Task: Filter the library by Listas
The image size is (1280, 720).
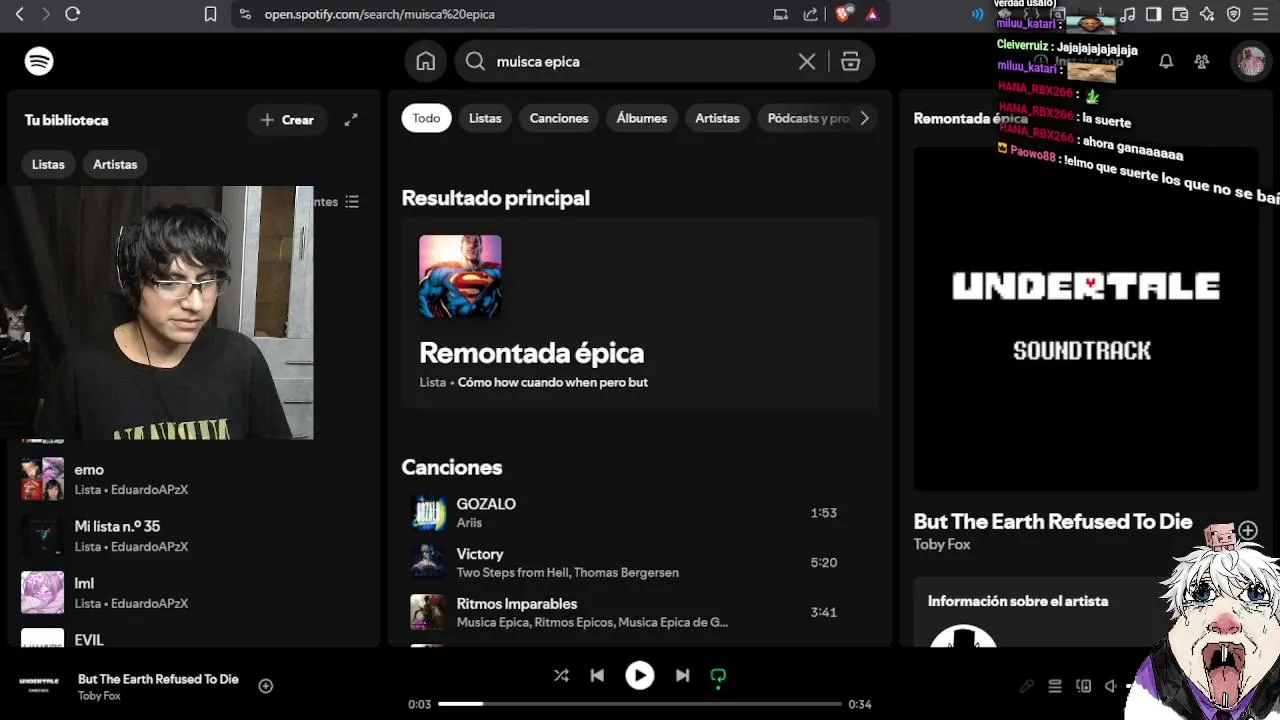Action: 48,164
